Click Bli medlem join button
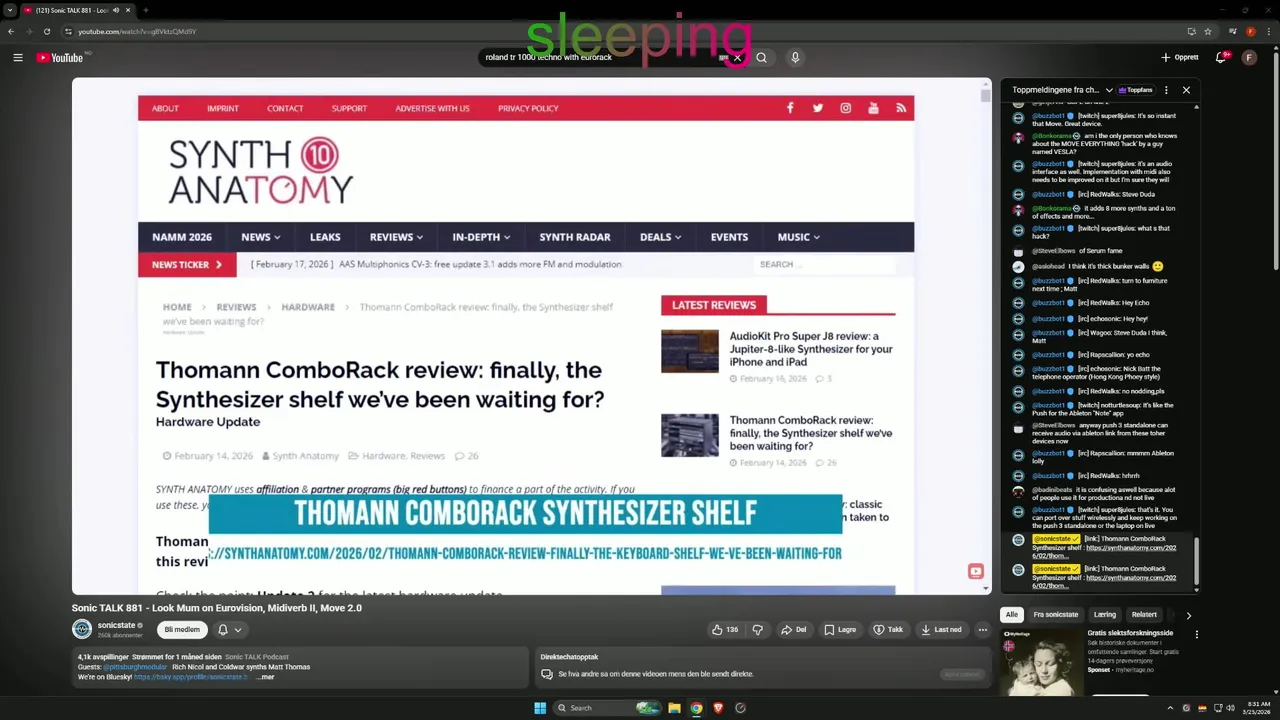Viewport: 1280px width, 720px height. [181, 630]
